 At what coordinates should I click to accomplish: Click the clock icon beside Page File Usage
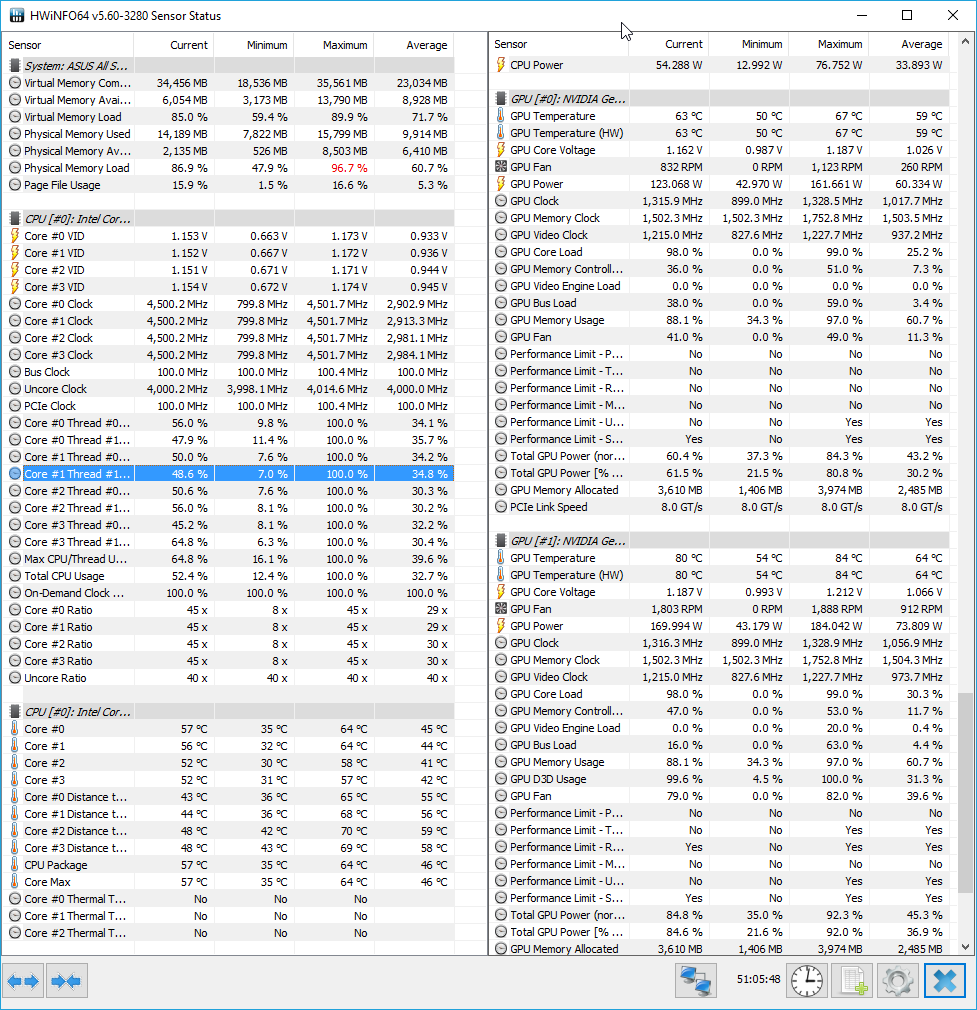click(x=15, y=185)
